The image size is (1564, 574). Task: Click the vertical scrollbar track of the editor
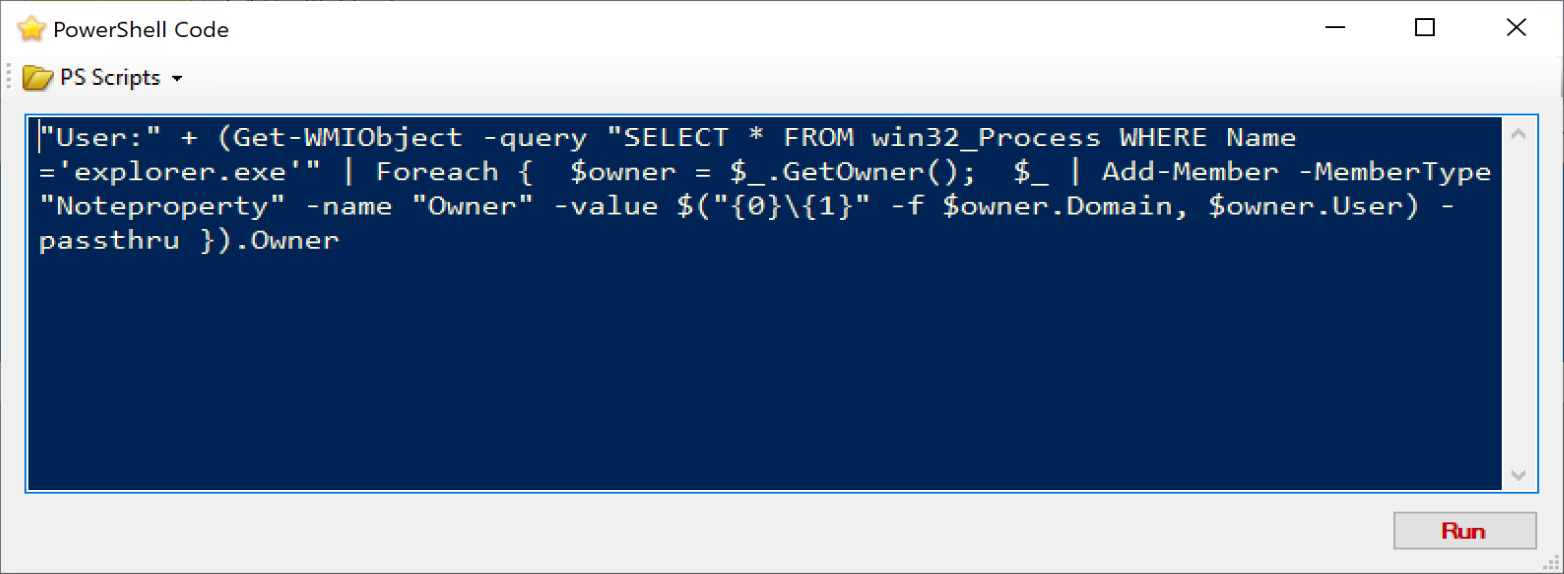pyautogui.click(x=1518, y=304)
